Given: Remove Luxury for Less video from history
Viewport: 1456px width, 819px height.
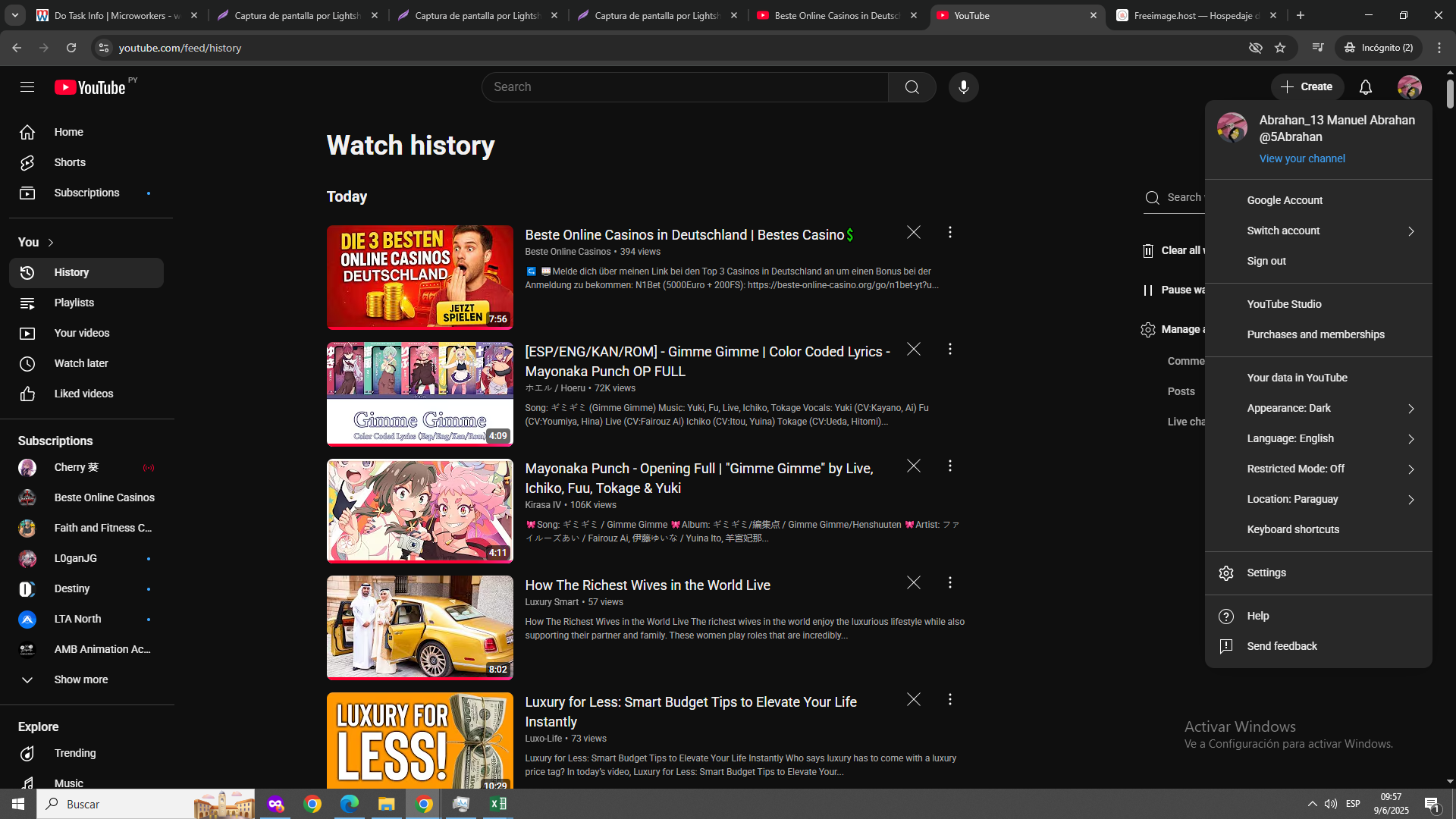Looking at the screenshot, I should 914,700.
